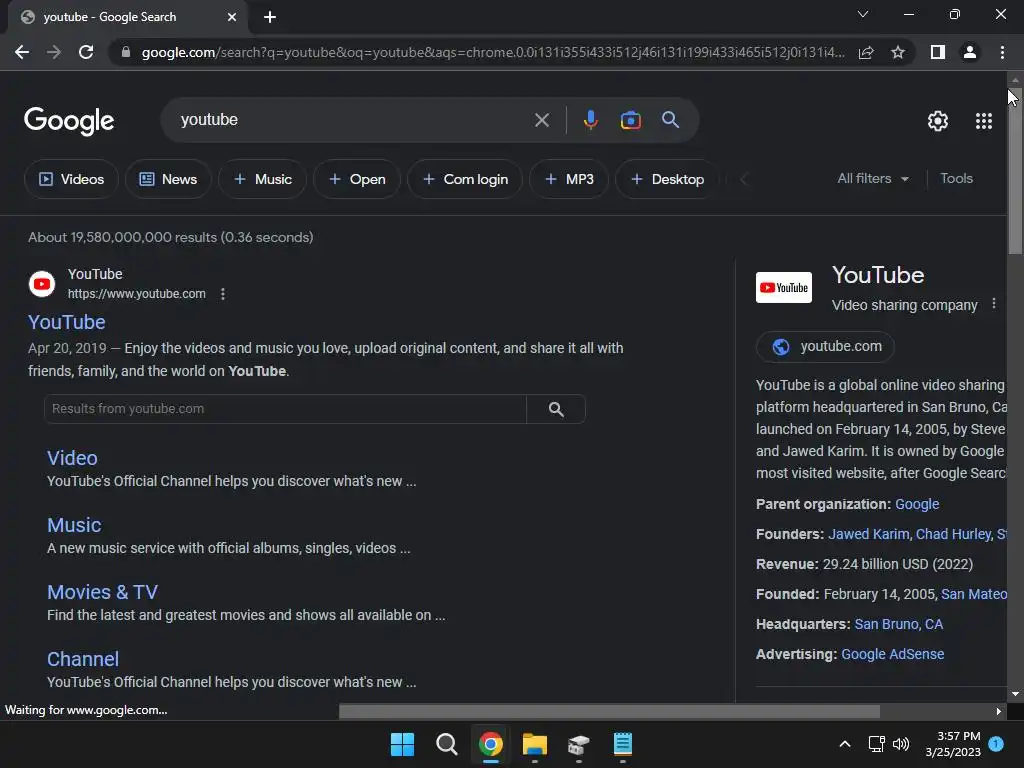Screen dimensions: 1024x768
Task: Click the Google logo
Action: click(69, 121)
